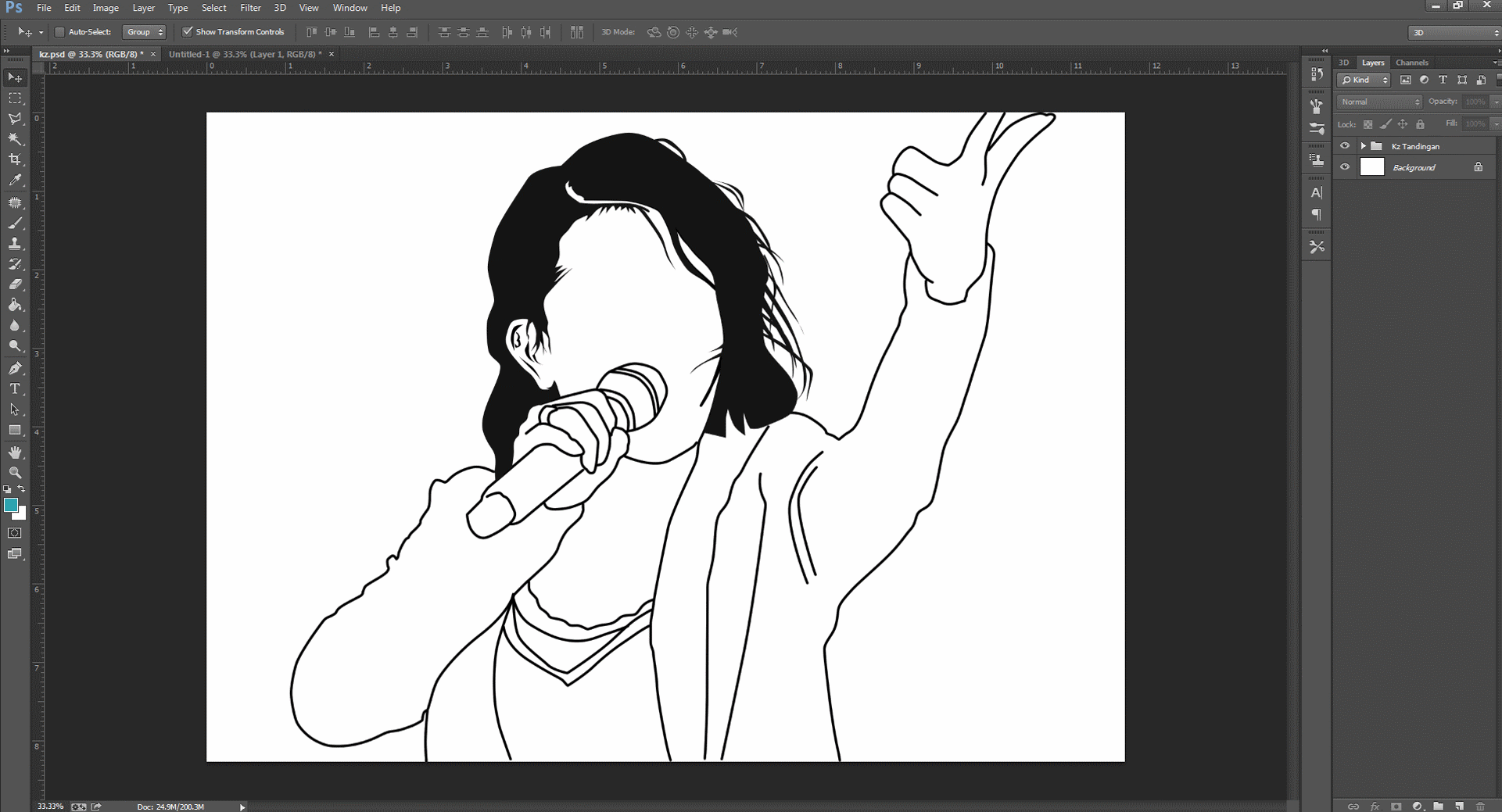Open the Layers panel options menu

pyautogui.click(x=1496, y=63)
